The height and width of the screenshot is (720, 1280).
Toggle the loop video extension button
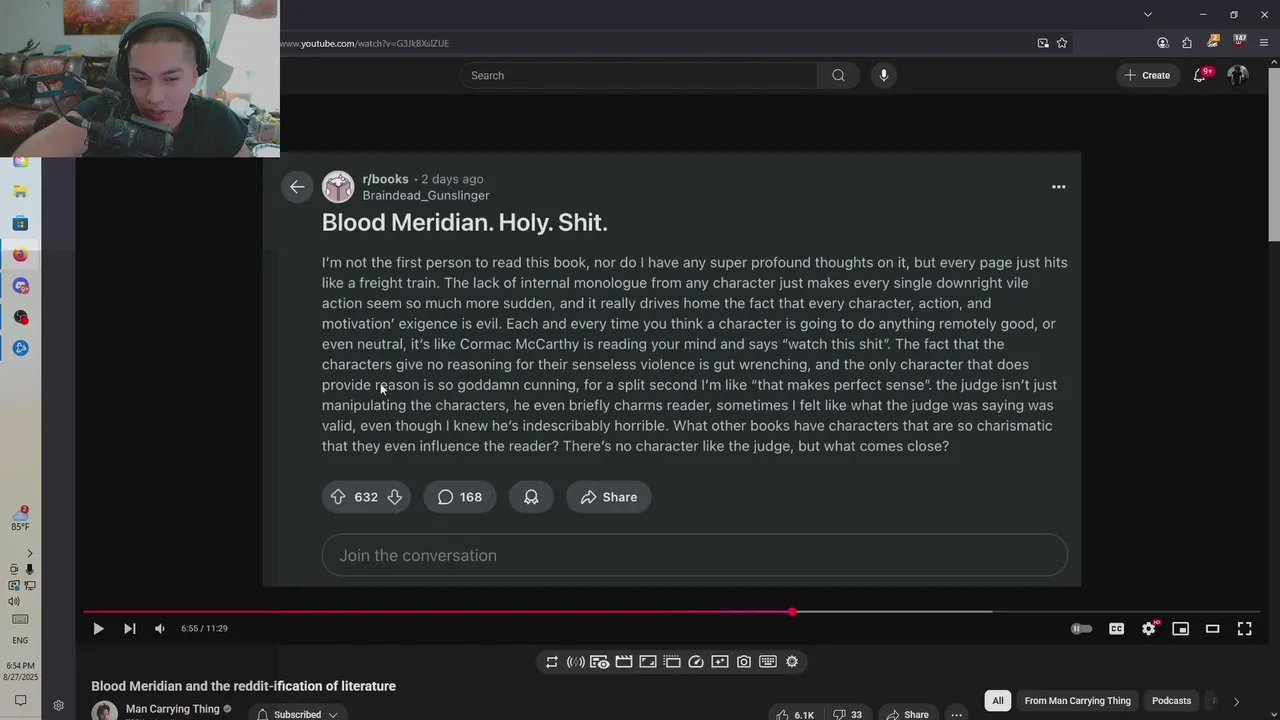point(551,661)
